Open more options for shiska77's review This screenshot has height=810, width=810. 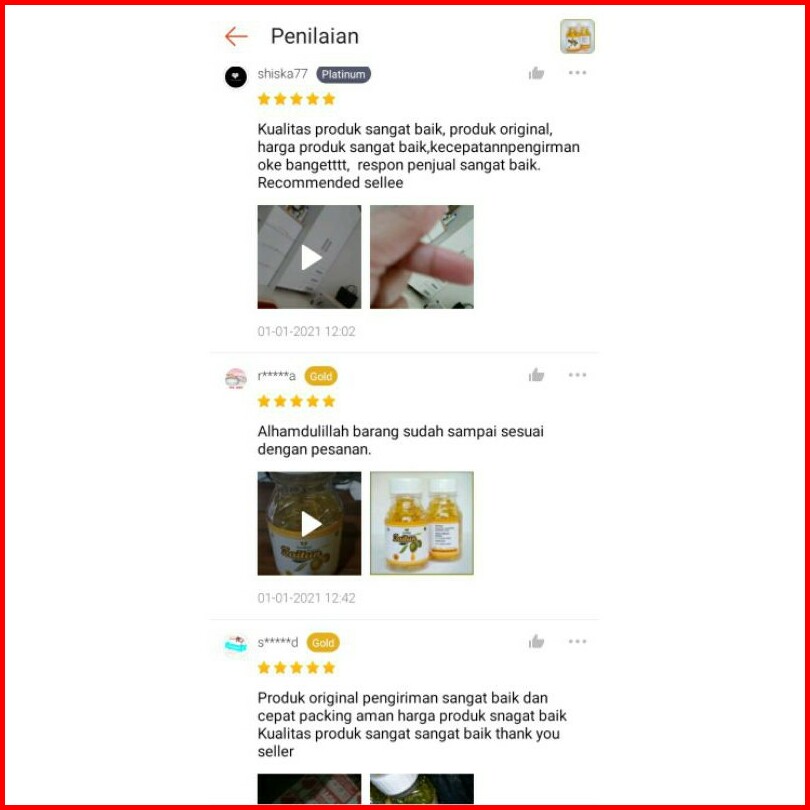[x=577, y=73]
